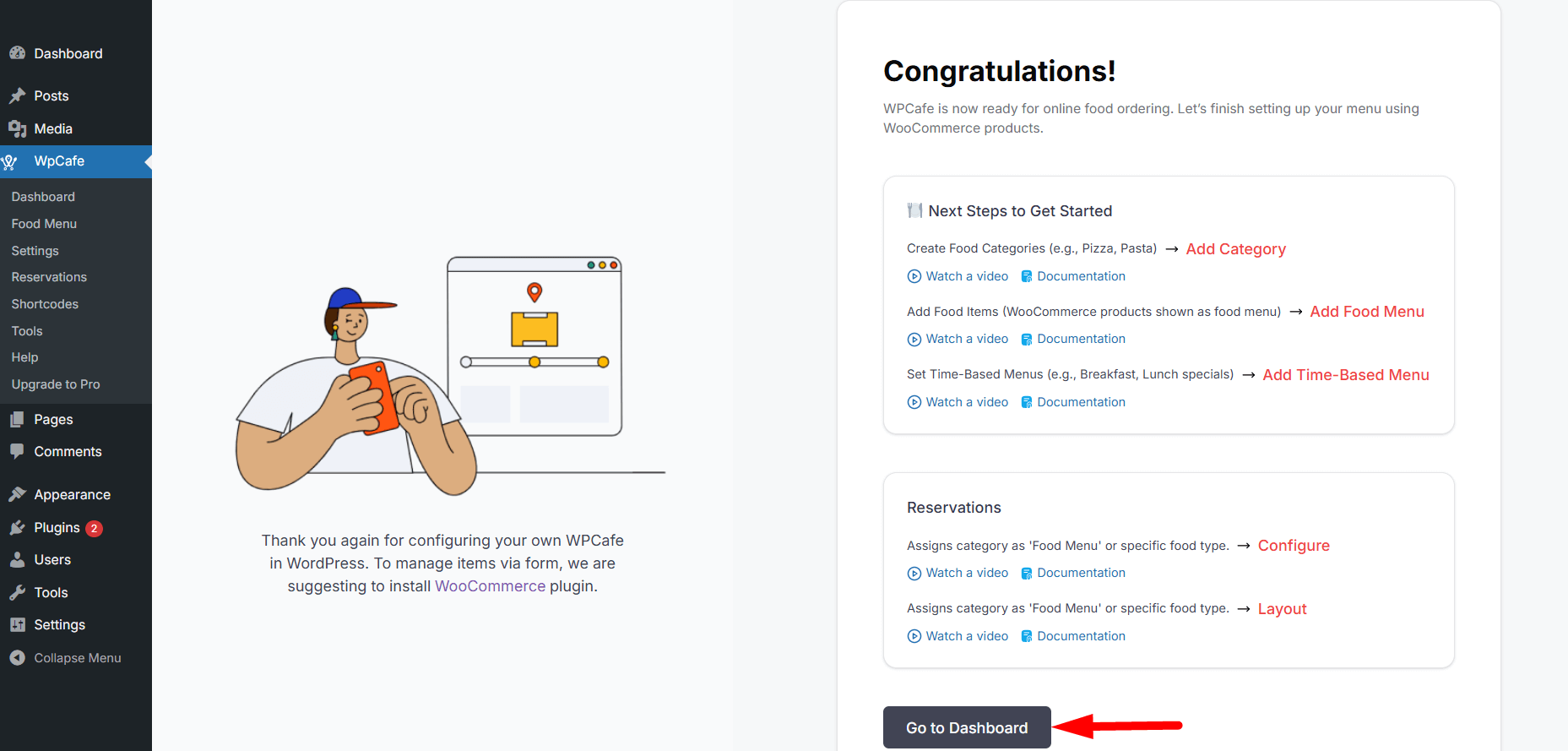Click the Media library icon

[x=17, y=128]
